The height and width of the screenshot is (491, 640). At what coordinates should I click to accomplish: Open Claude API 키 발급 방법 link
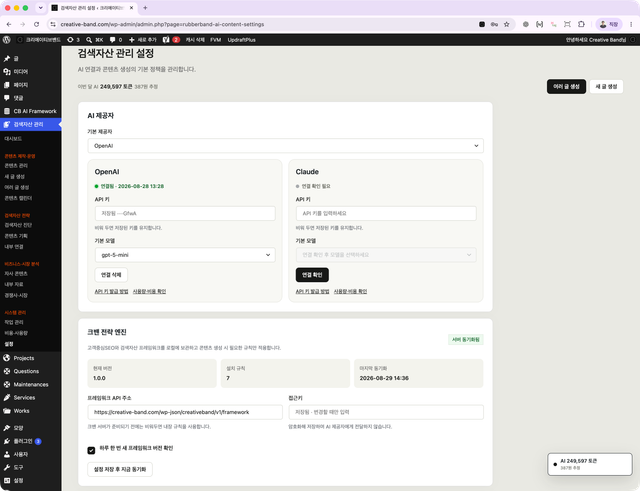(x=312, y=291)
